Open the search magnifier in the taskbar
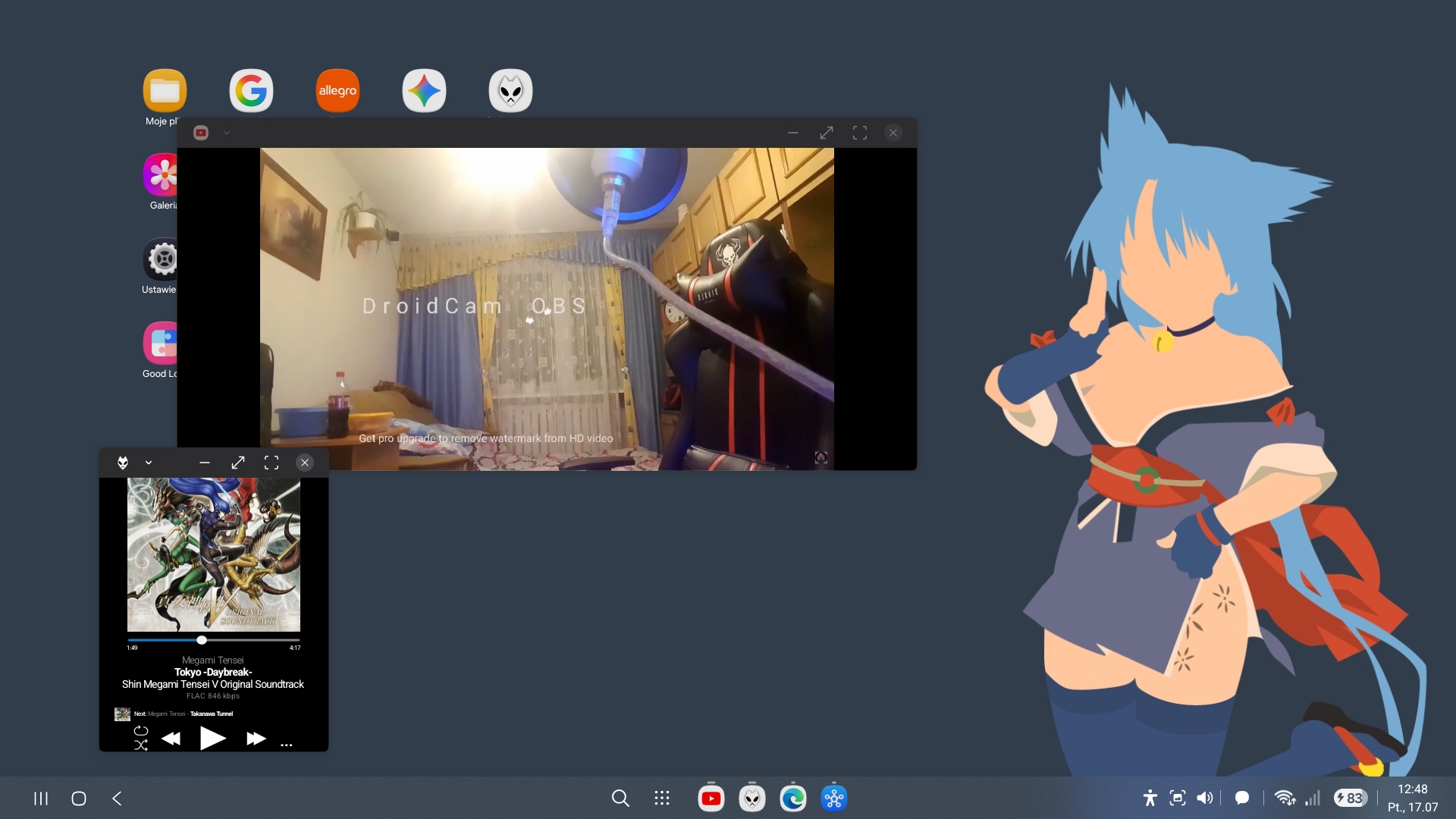This screenshot has height=819, width=1456. (x=620, y=798)
